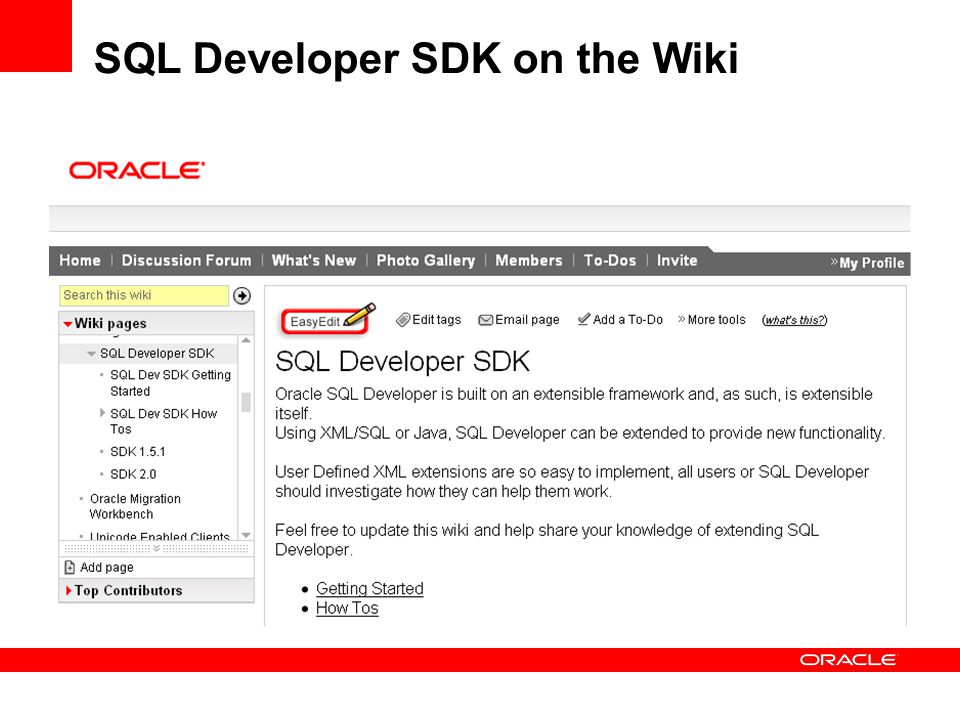Click Invite in the navigation bar

pos(677,261)
